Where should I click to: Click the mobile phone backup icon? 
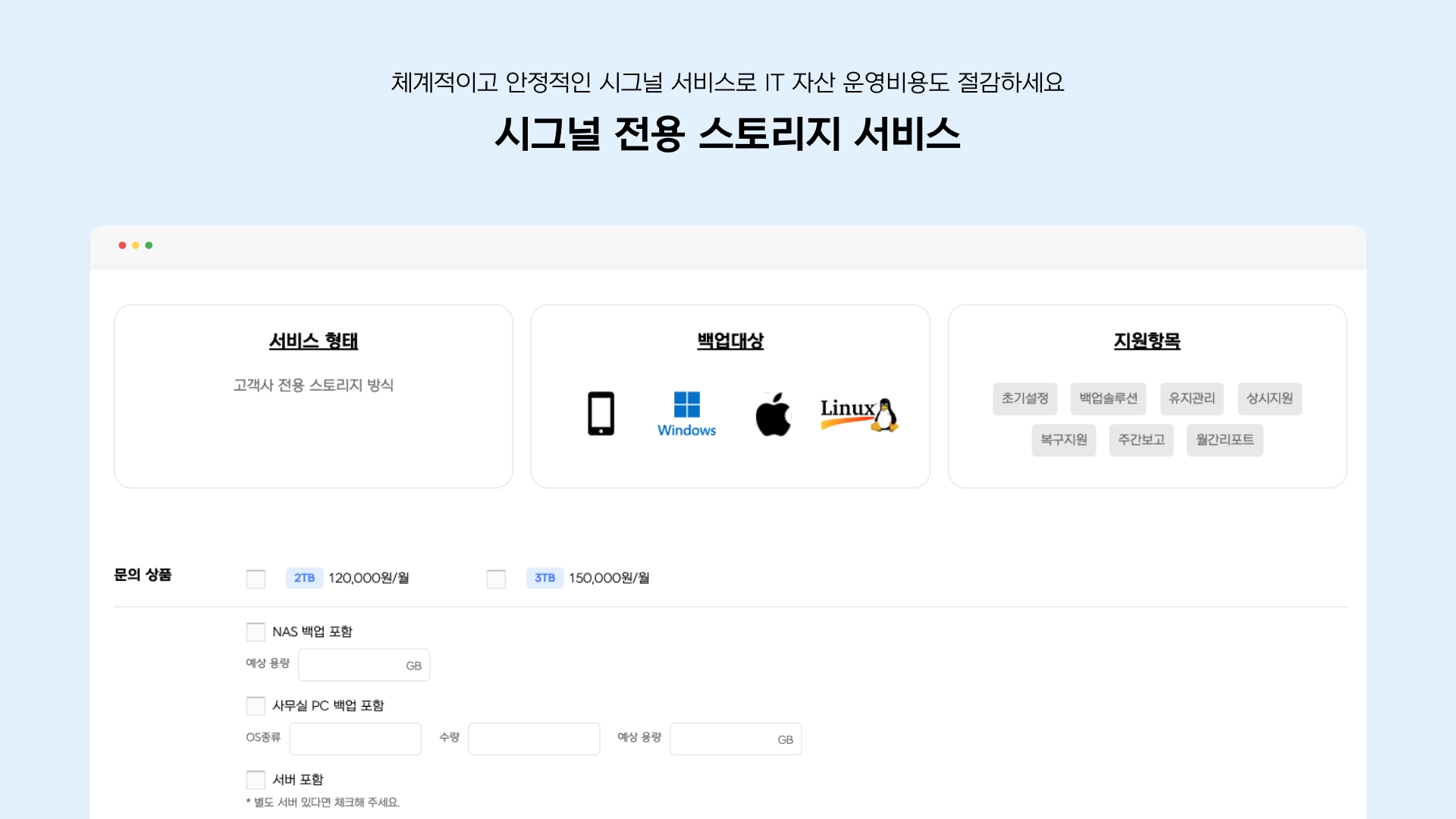click(601, 413)
